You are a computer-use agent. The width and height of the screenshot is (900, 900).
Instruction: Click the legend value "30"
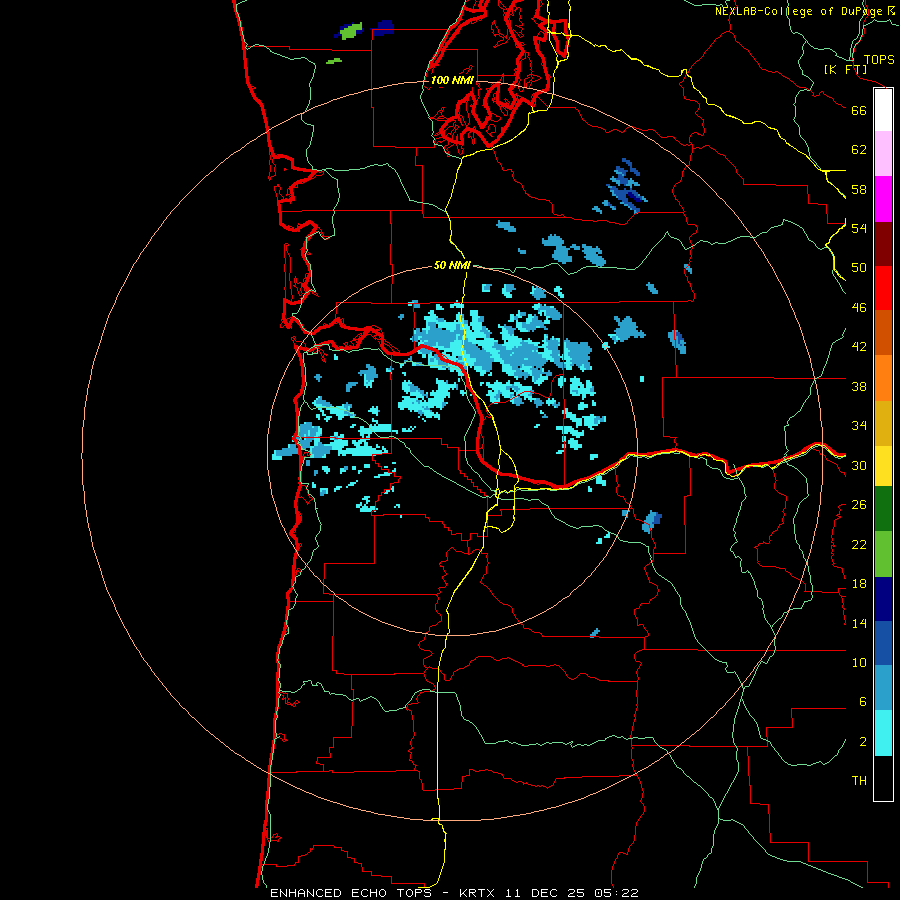pyautogui.click(x=859, y=465)
